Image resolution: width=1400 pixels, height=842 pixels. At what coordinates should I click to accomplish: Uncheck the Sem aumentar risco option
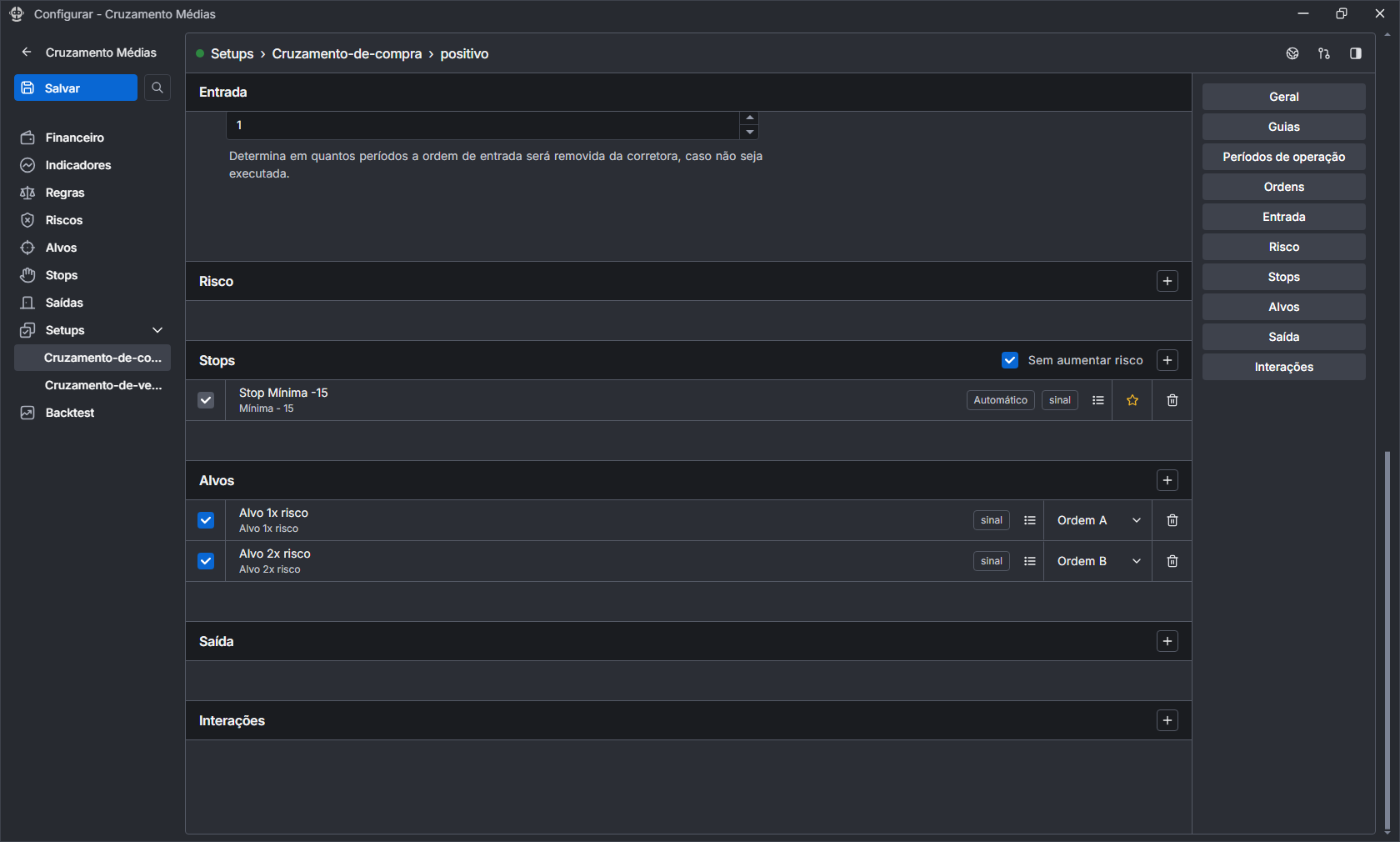[x=1010, y=360]
